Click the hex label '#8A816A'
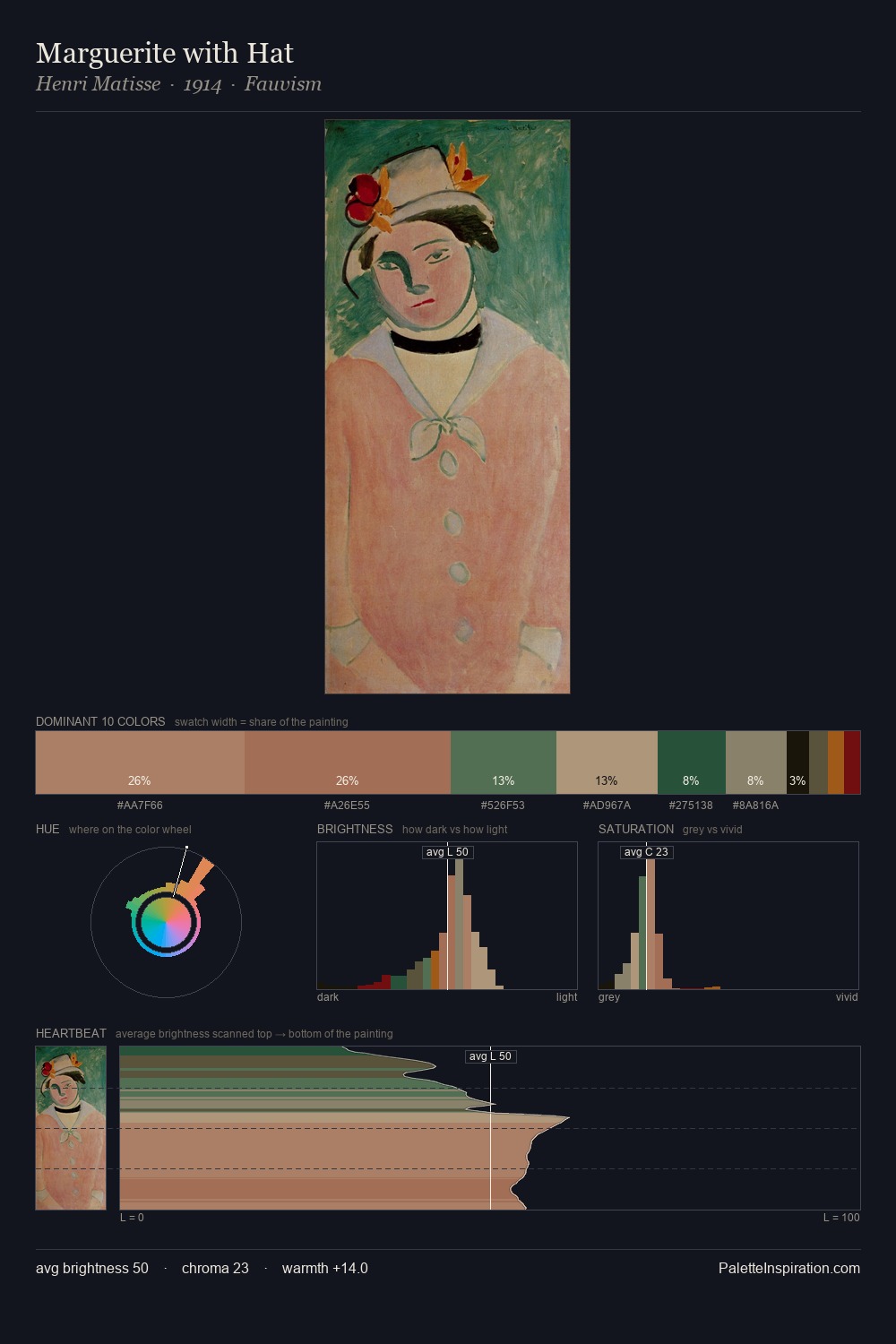Screen dimensions: 896x1344 pyautogui.click(x=755, y=805)
